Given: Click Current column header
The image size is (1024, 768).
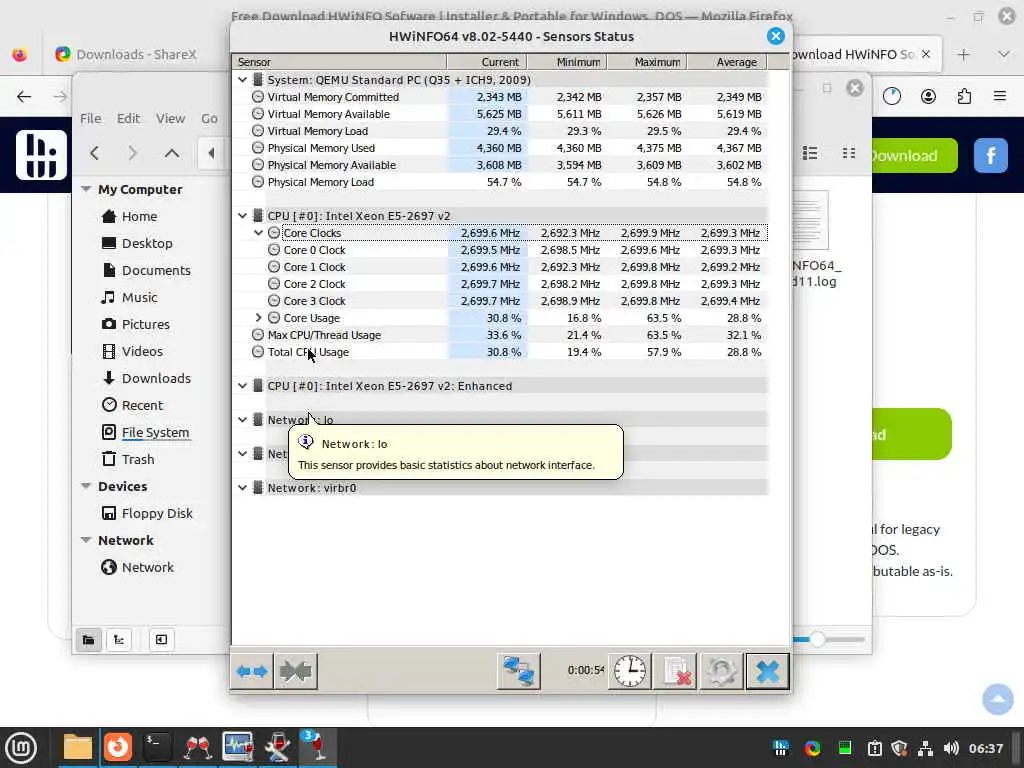Looking at the screenshot, I should point(487,62).
